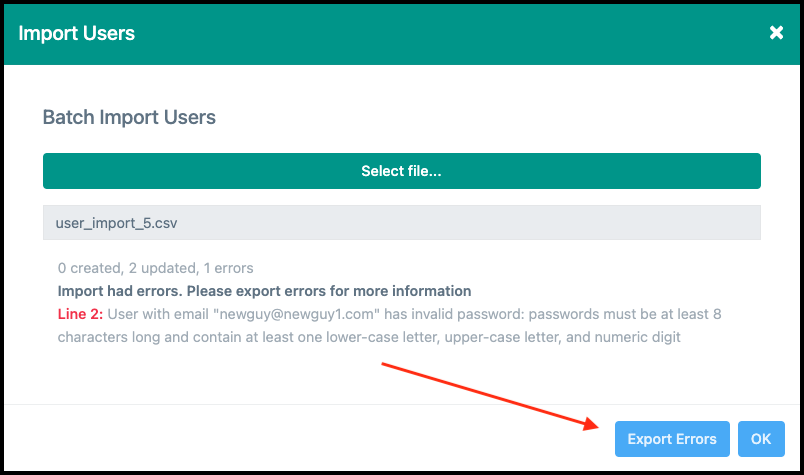The height and width of the screenshot is (475, 804).
Task: Click the Select file... button
Action: point(401,171)
